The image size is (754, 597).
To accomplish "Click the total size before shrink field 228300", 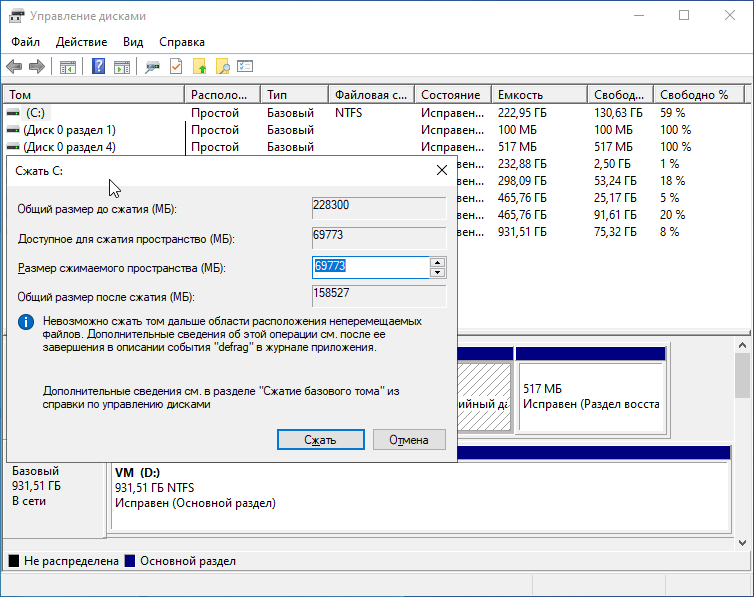I will 379,209.
